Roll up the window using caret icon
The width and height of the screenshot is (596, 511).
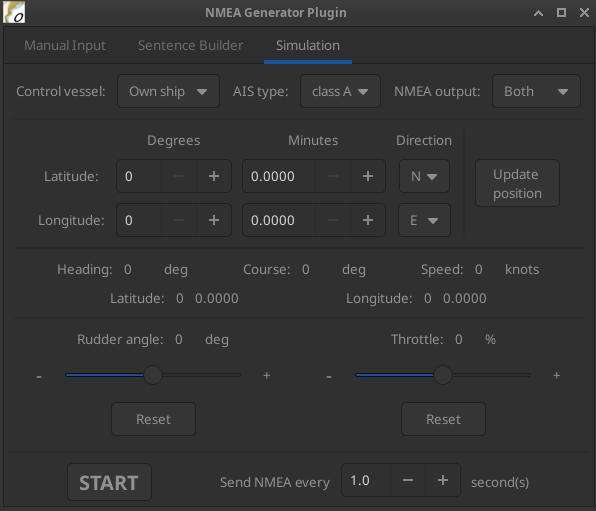[538, 13]
